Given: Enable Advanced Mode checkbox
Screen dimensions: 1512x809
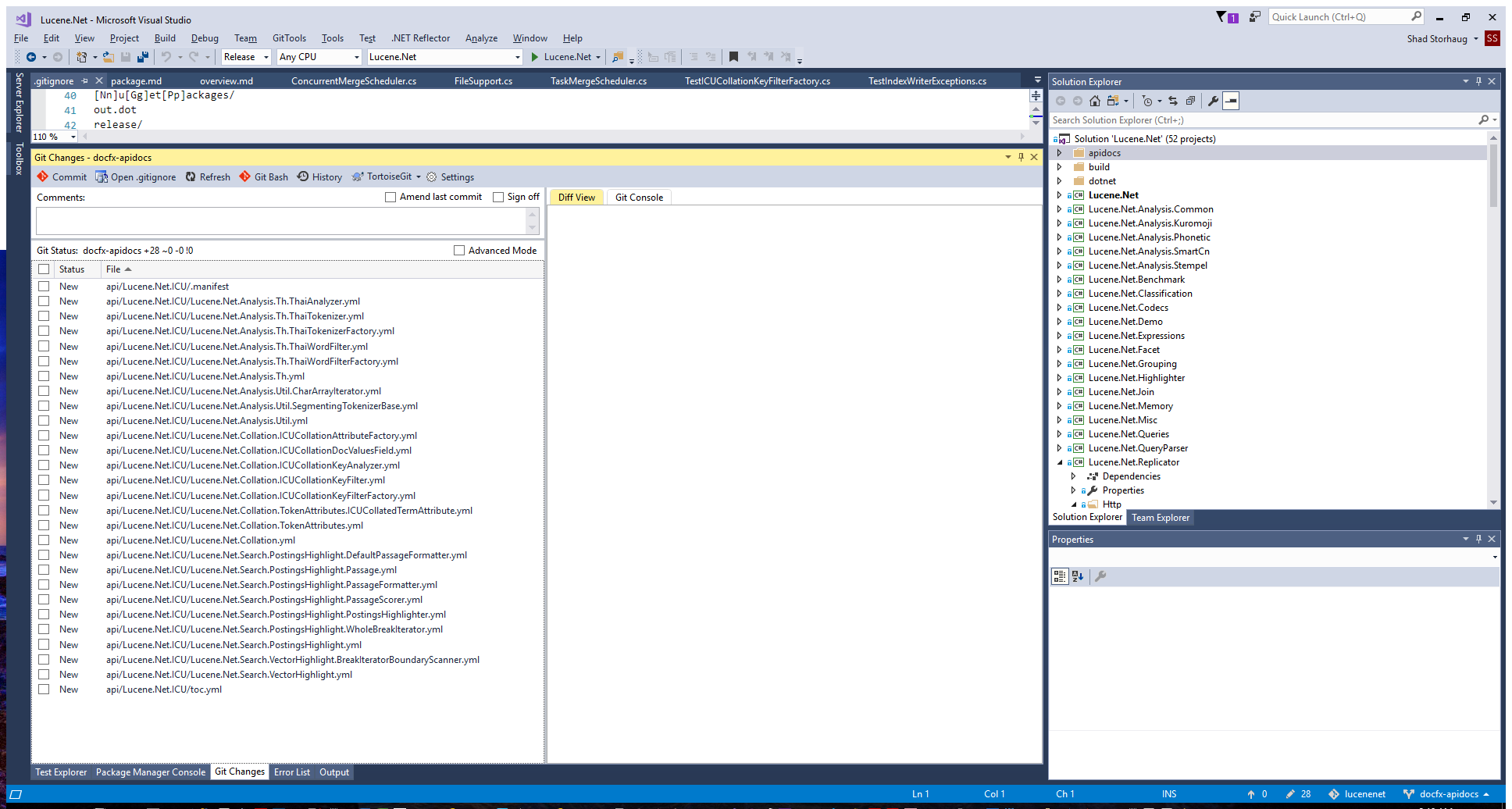Looking at the screenshot, I should 459,251.
